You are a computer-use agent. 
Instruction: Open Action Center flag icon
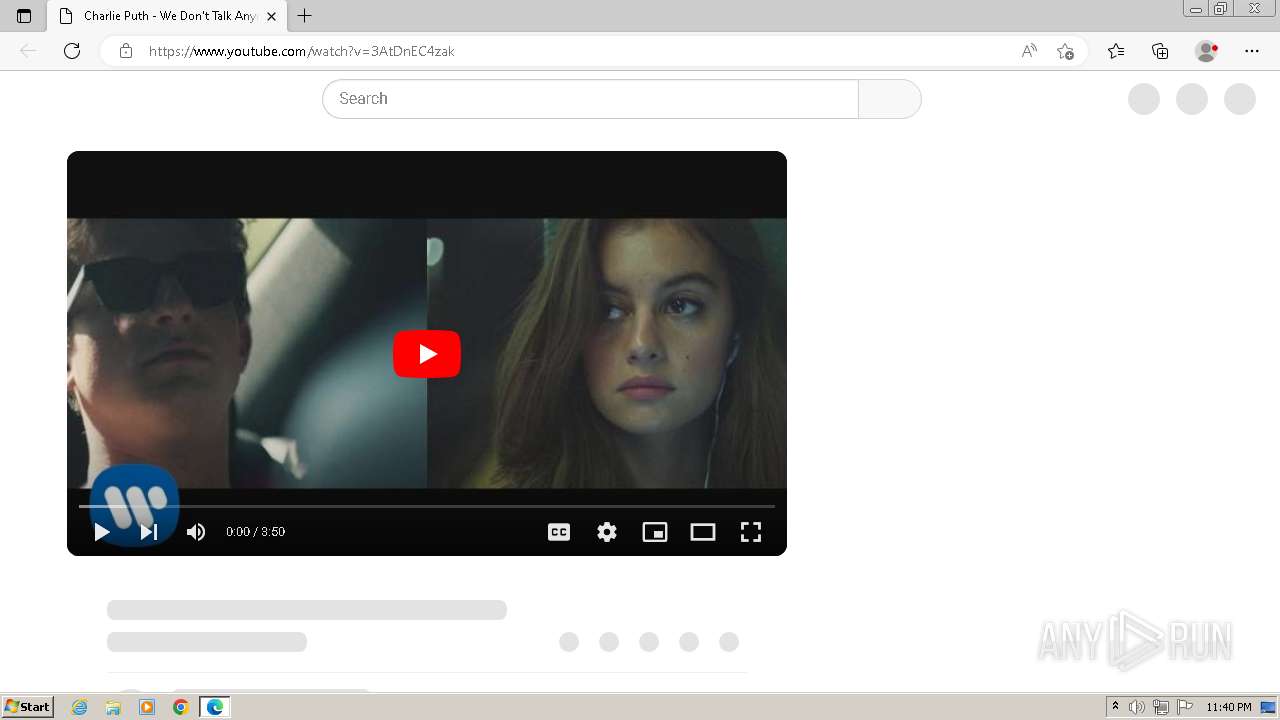(x=1185, y=707)
